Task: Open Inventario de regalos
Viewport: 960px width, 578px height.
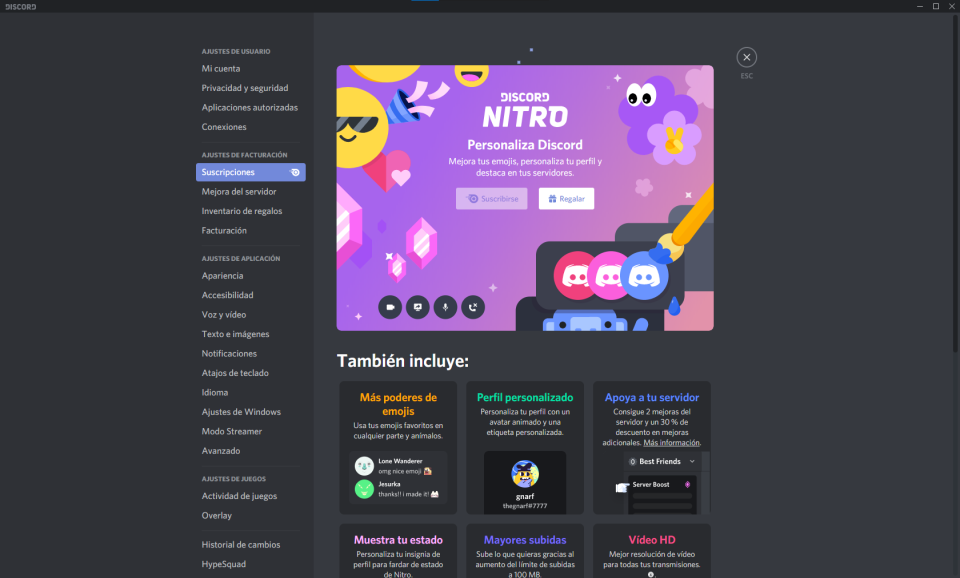Action: (x=242, y=211)
